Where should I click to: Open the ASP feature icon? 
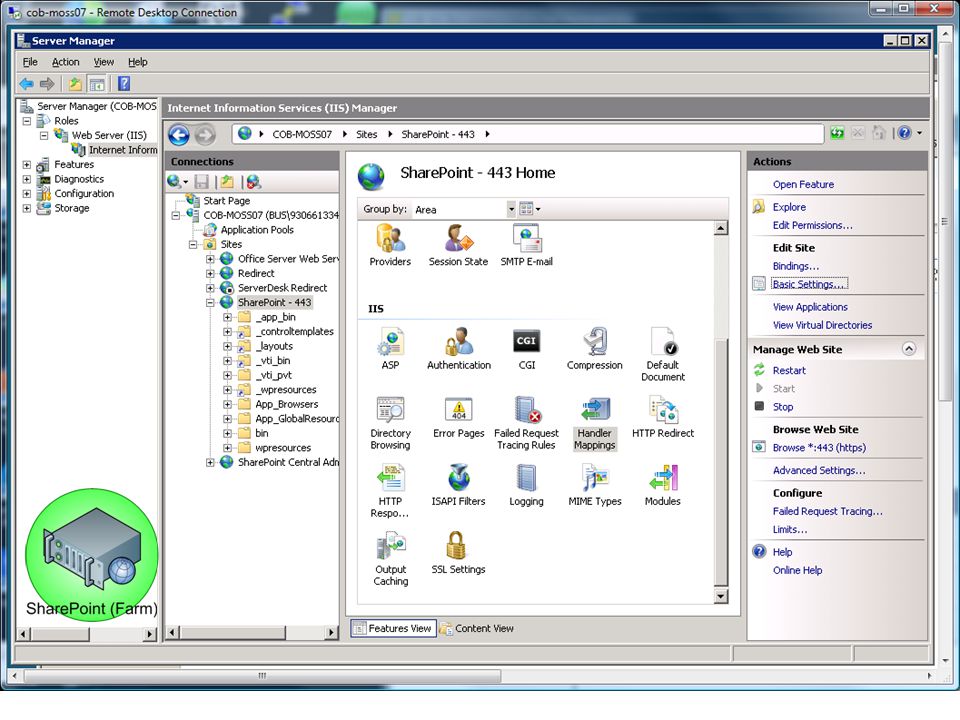pyautogui.click(x=390, y=349)
